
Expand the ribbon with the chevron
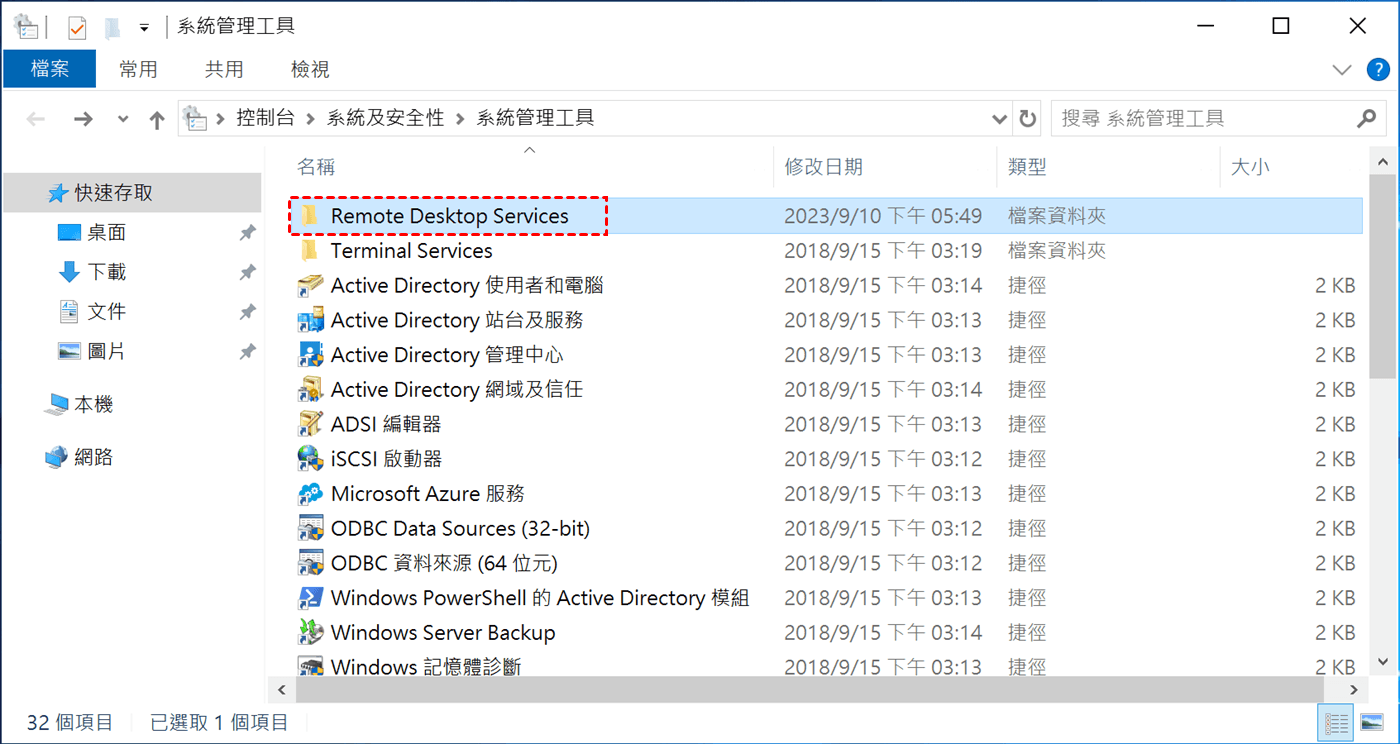tap(1342, 70)
